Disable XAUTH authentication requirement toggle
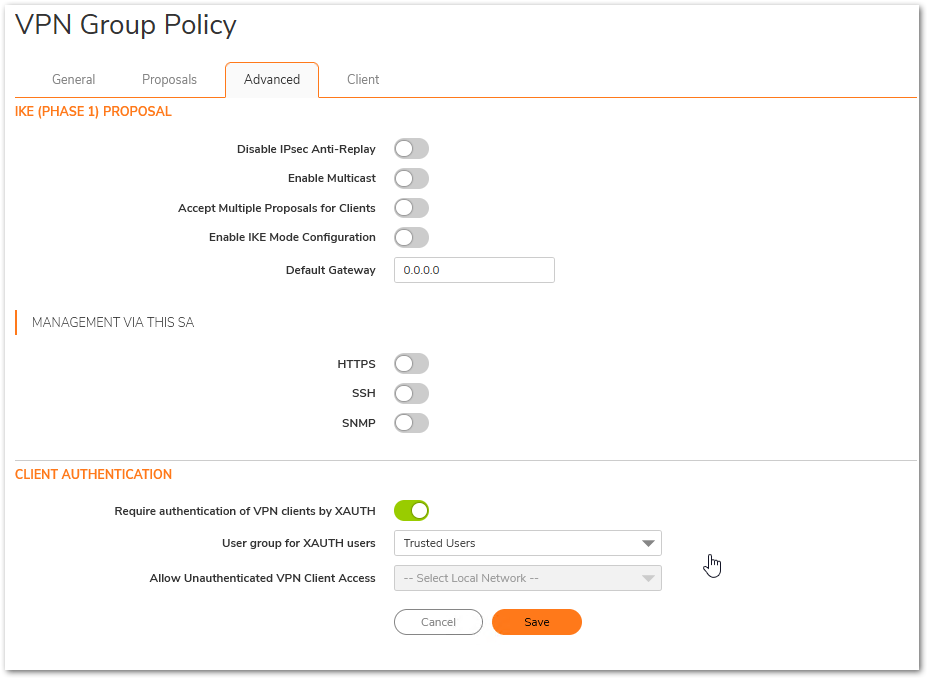 click(411, 511)
